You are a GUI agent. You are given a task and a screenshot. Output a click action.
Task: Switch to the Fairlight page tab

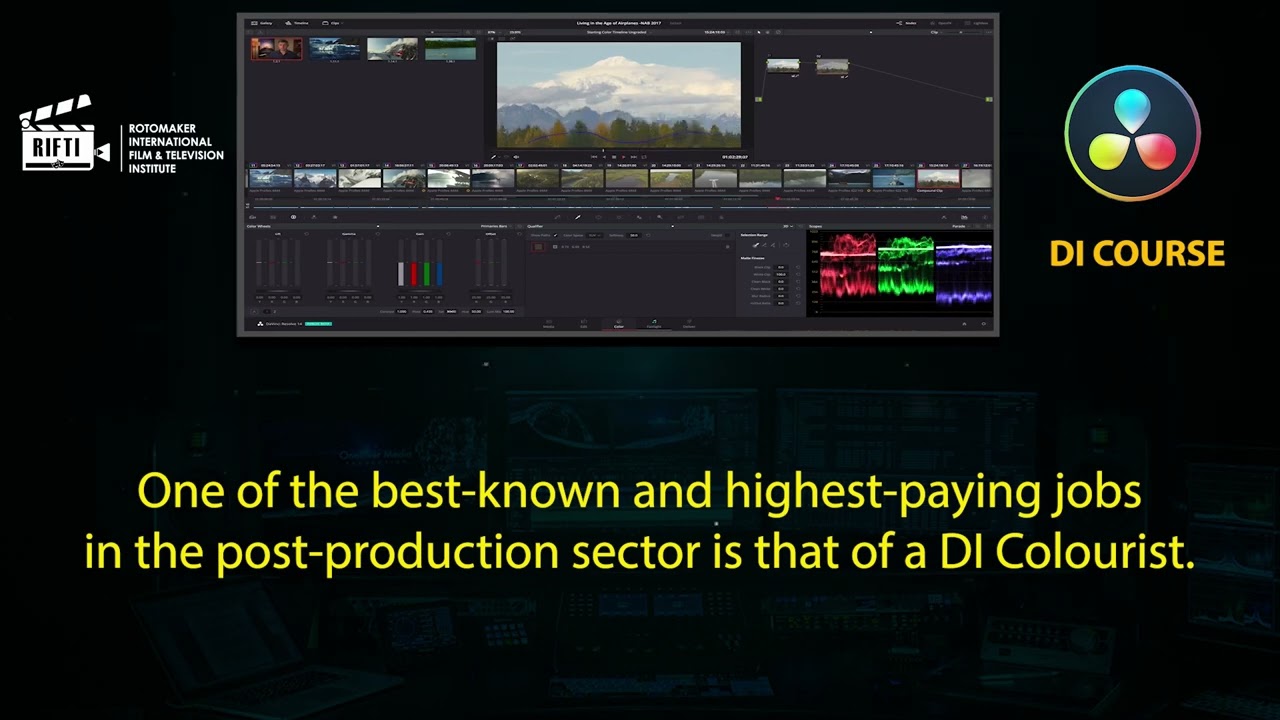click(x=654, y=324)
